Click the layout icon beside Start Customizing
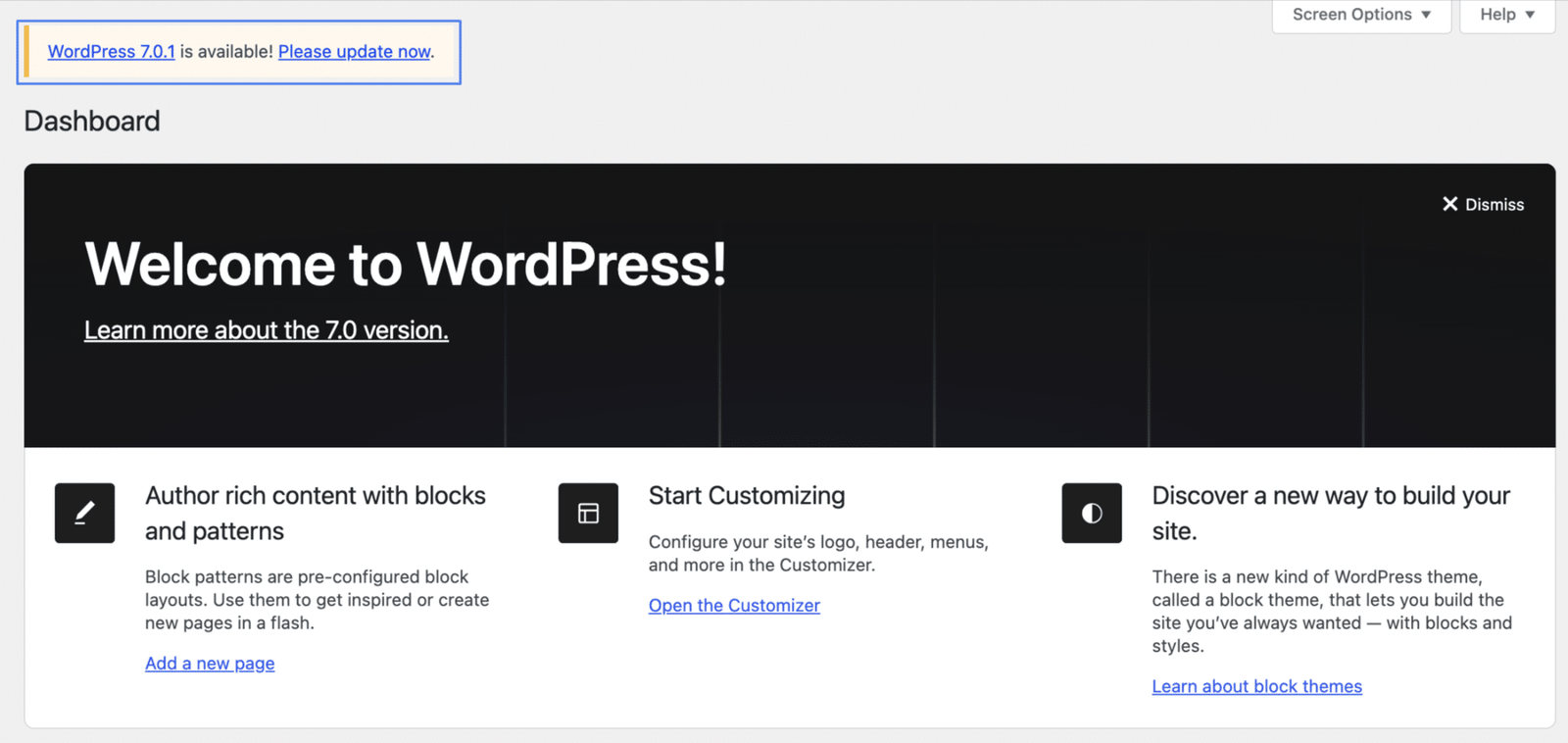 (588, 513)
